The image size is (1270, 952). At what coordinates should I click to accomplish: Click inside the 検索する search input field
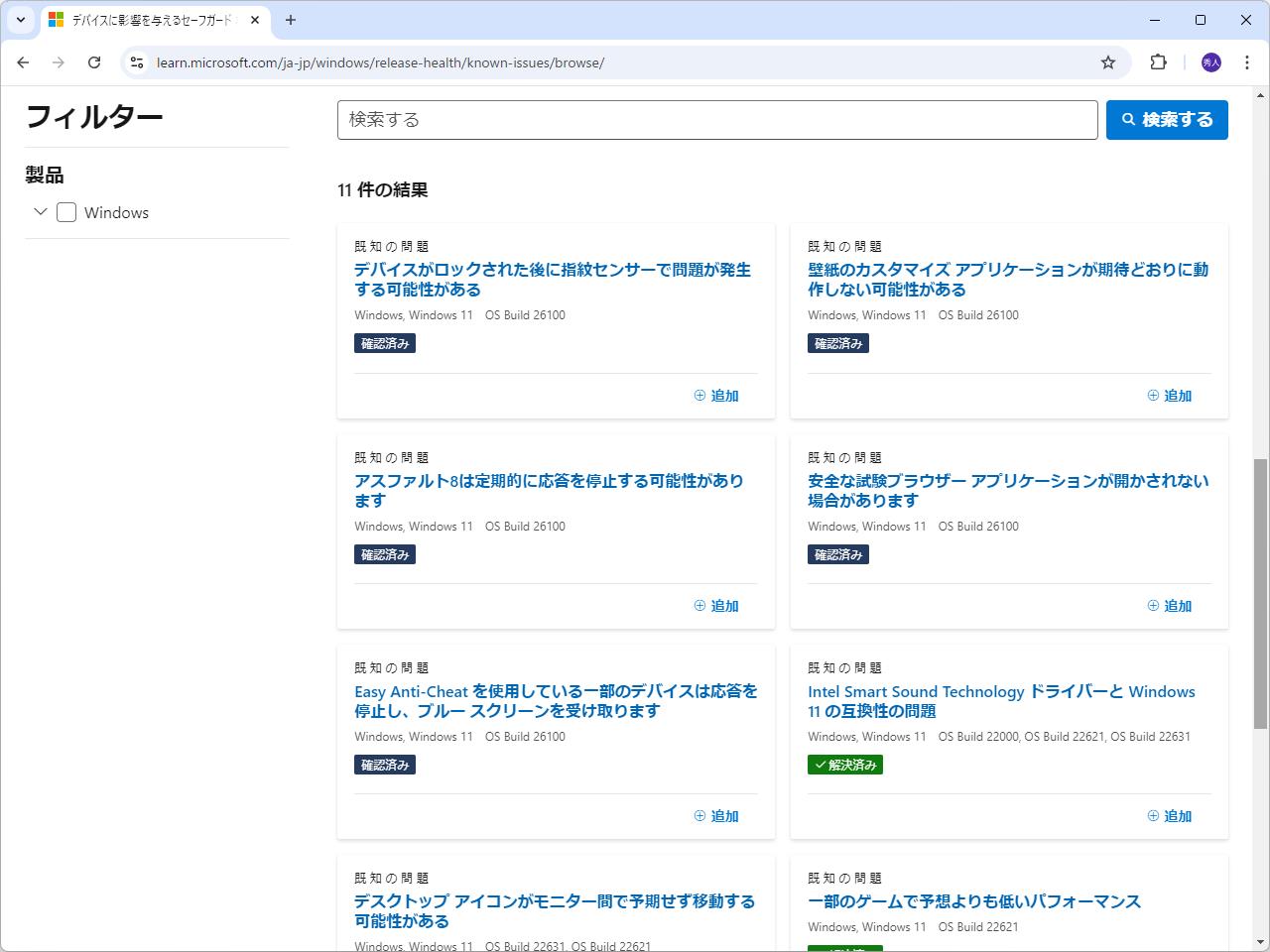716,120
